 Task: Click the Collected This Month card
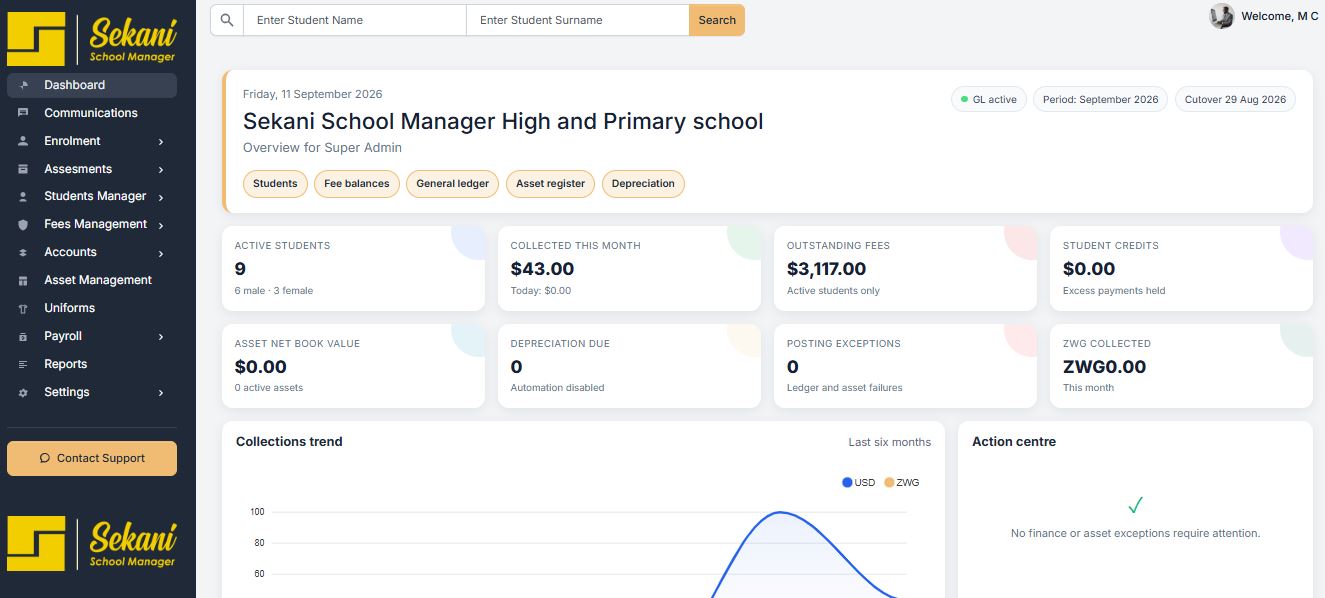629,268
